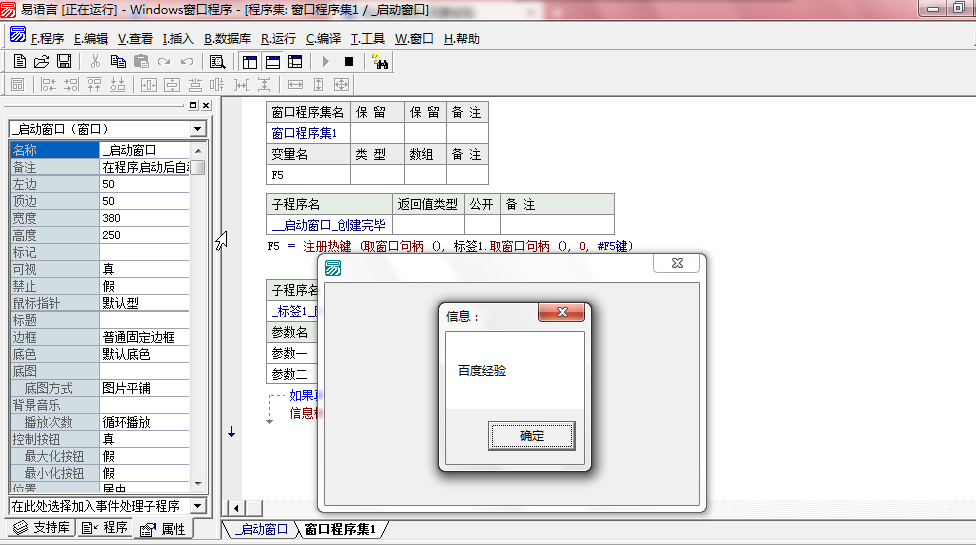Open the C.编译 menu
This screenshot has width=976, height=545.
(323, 39)
